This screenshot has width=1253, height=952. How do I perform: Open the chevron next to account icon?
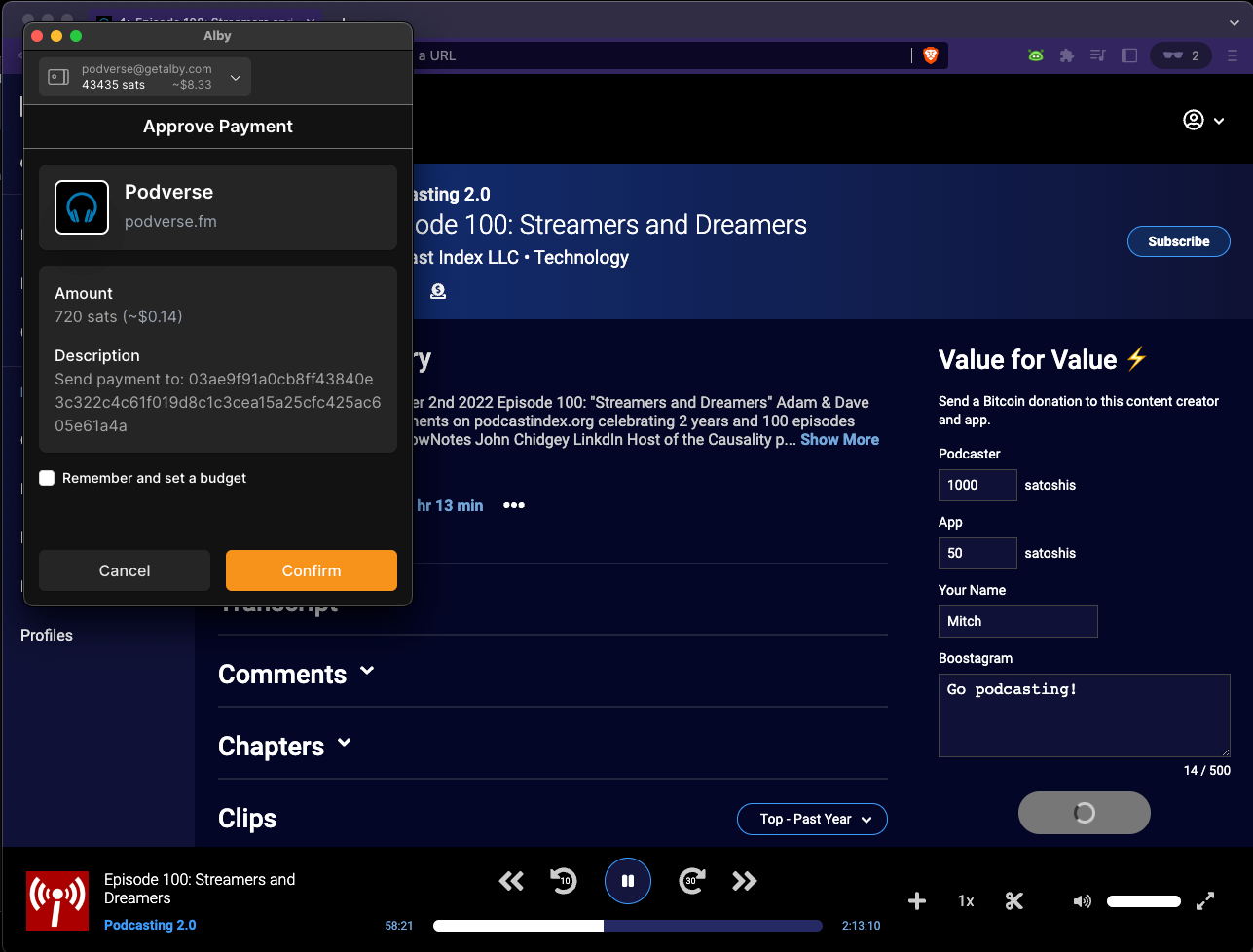coord(1219,121)
